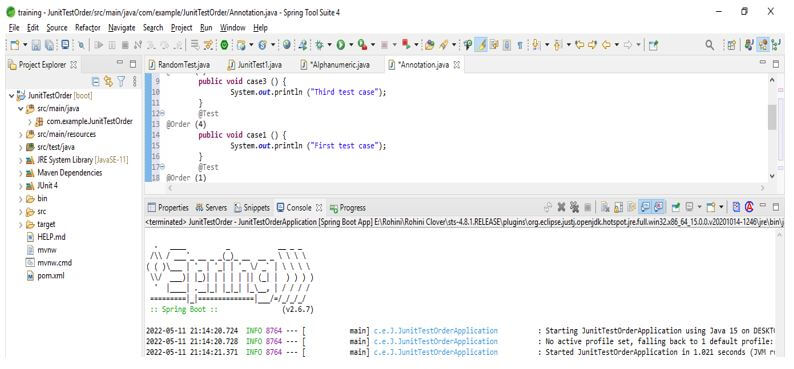Click the New file toolbar icon
The width and height of the screenshot is (794, 369).
[x=15, y=45]
